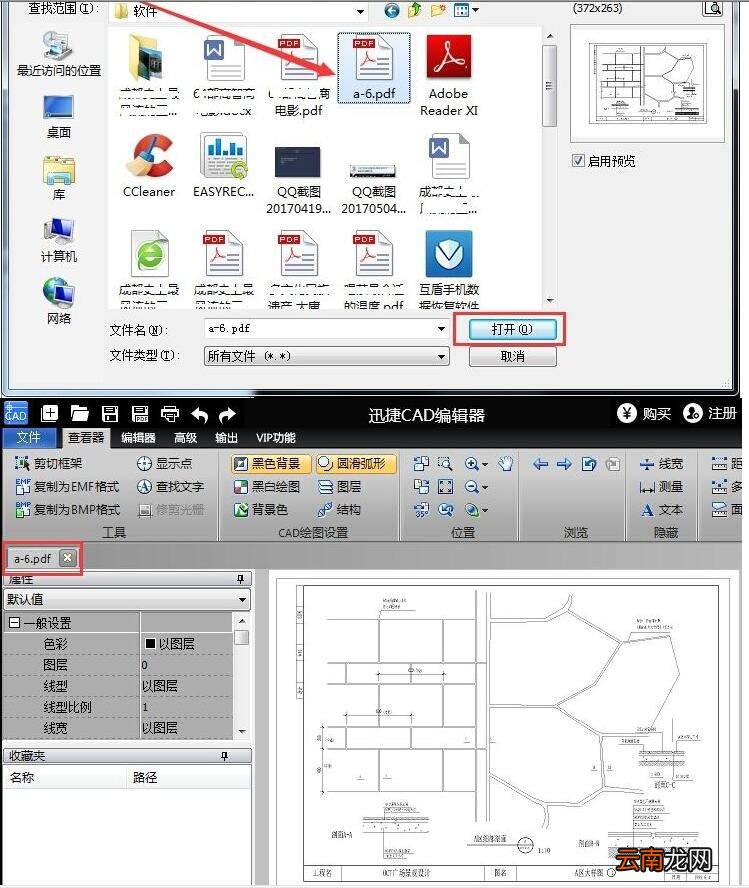This screenshot has width=749, height=888.
Task: Click the save as PDF icon
Action: pyautogui.click(x=140, y=414)
